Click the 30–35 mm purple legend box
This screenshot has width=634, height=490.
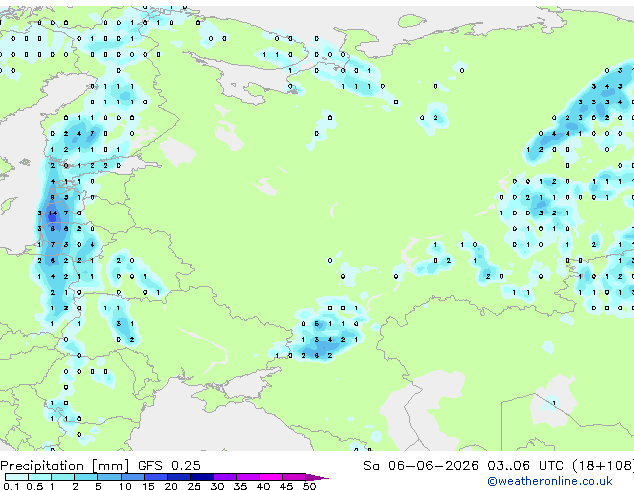(225, 477)
